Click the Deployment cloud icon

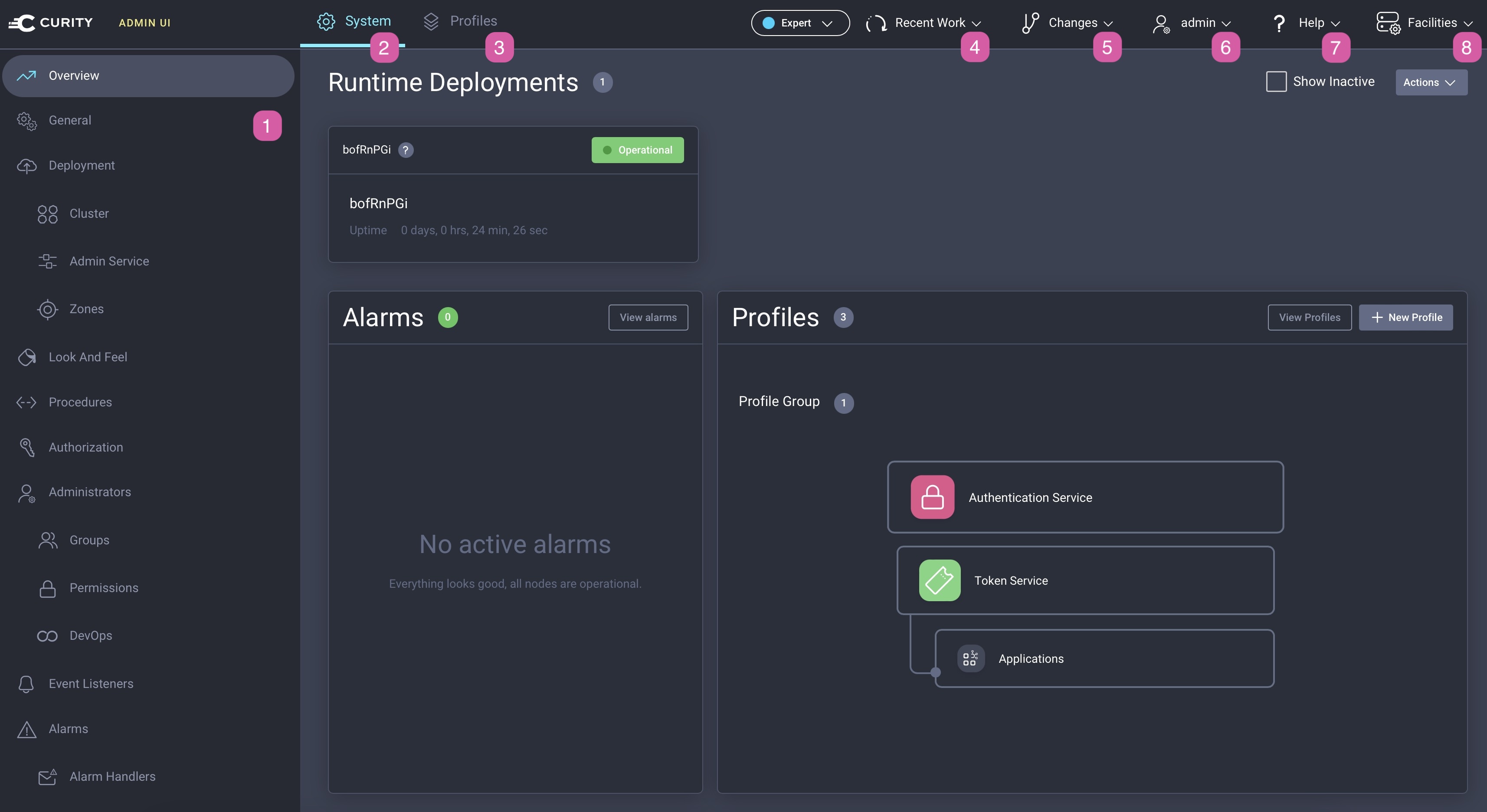(x=26, y=166)
